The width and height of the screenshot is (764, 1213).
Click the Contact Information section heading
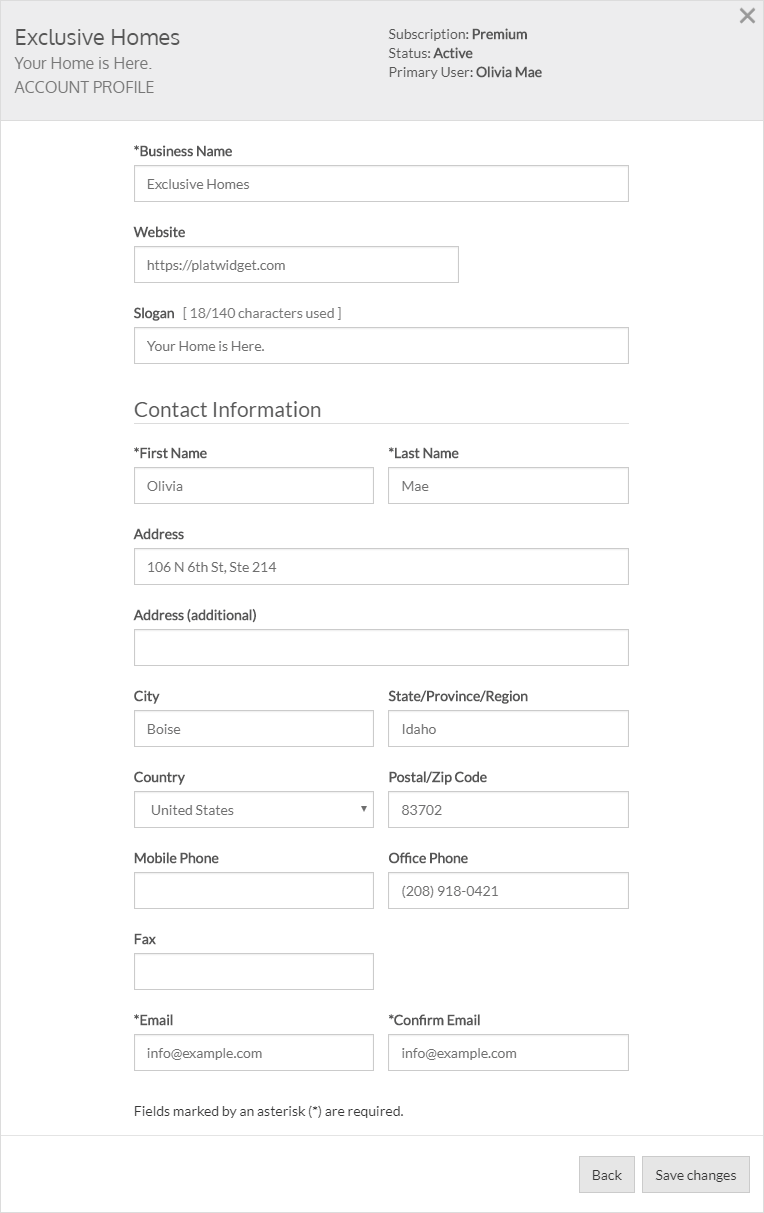(228, 410)
